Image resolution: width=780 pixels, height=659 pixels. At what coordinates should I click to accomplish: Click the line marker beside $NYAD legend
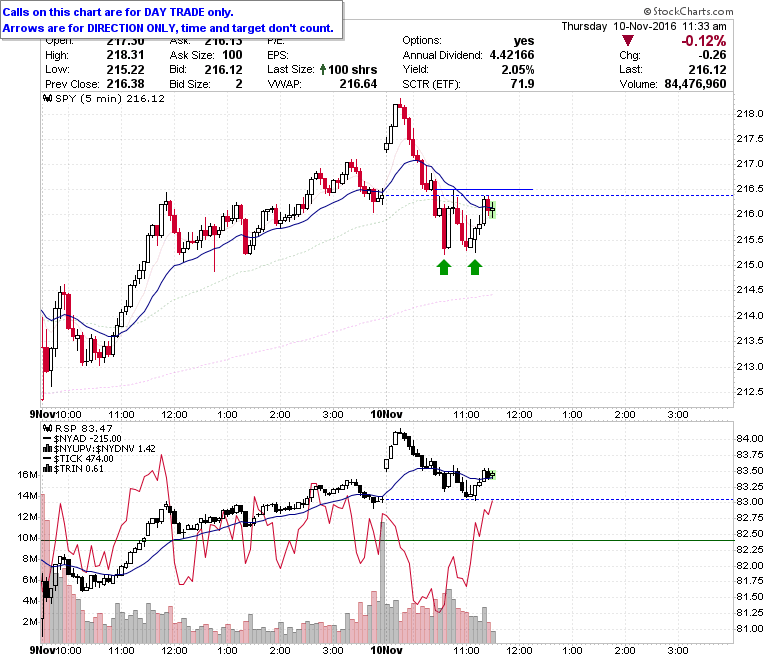tap(48, 439)
